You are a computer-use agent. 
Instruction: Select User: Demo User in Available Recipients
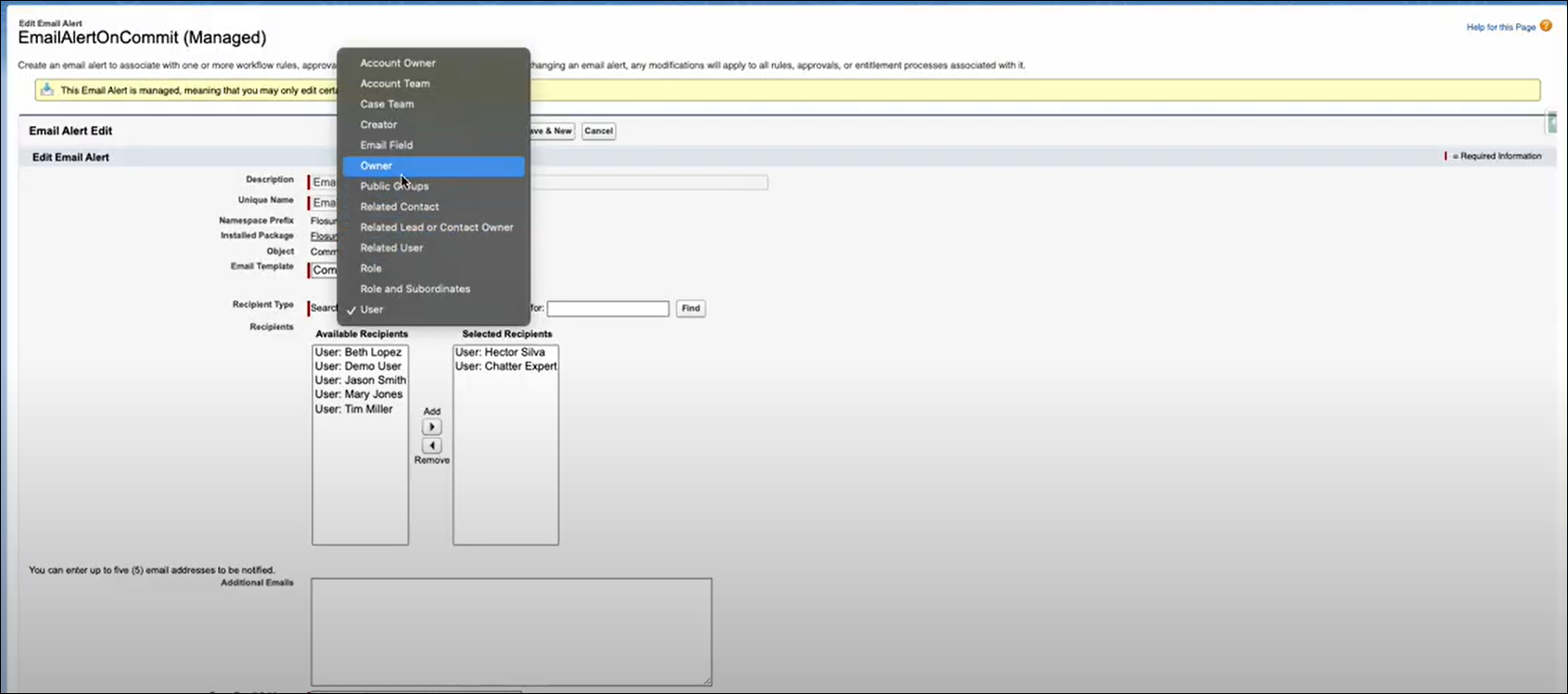point(358,366)
